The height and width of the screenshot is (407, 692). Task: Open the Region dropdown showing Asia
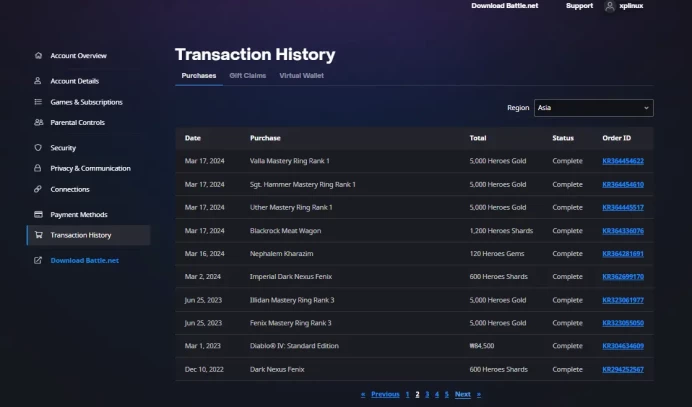[594, 108]
